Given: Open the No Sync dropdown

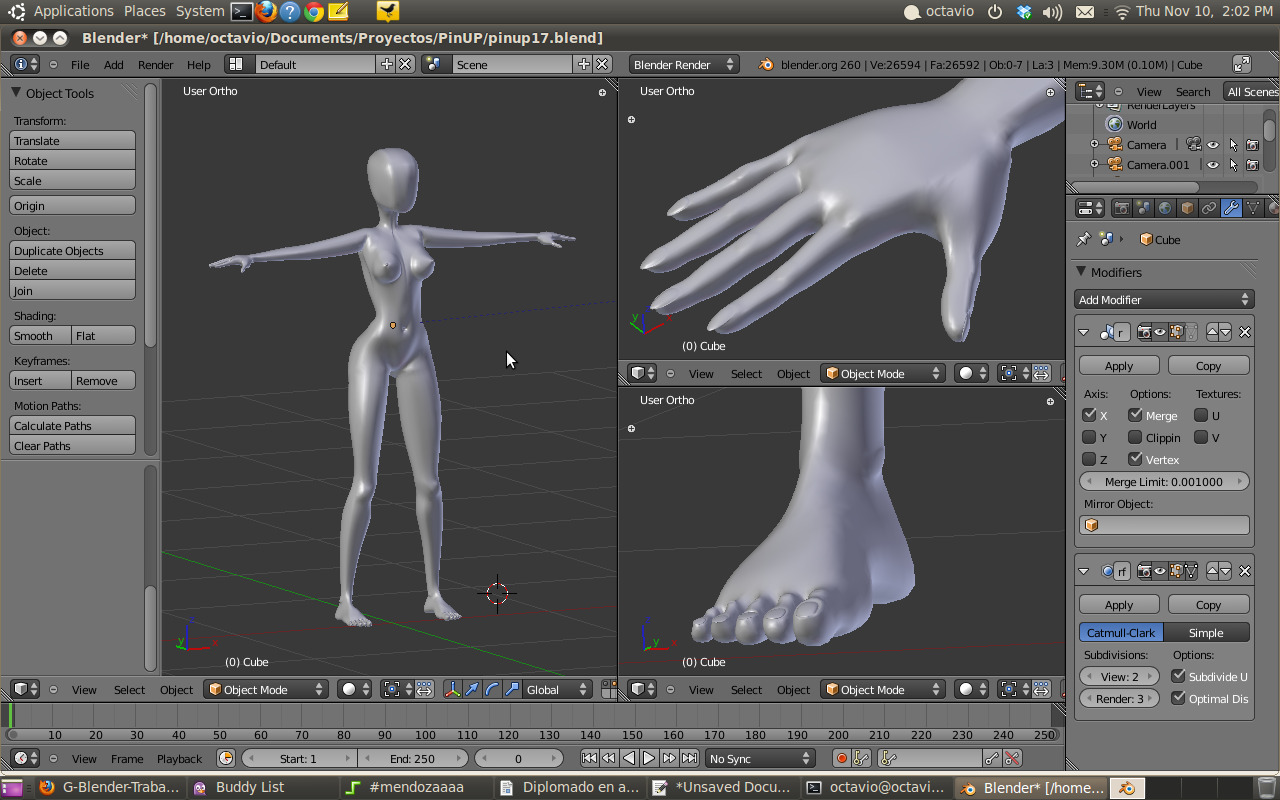Looking at the screenshot, I should pos(760,758).
